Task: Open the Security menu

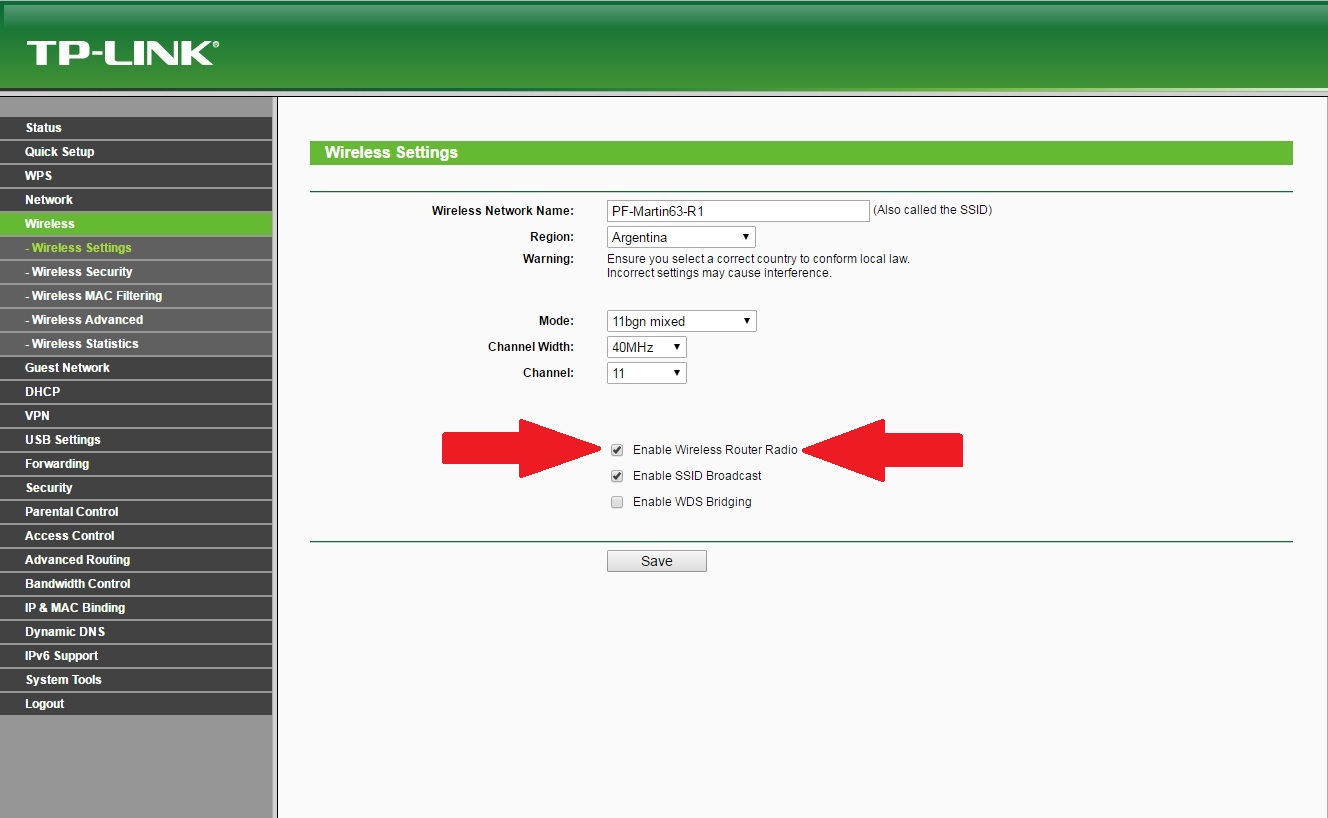Action: click(x=136, y=488)
